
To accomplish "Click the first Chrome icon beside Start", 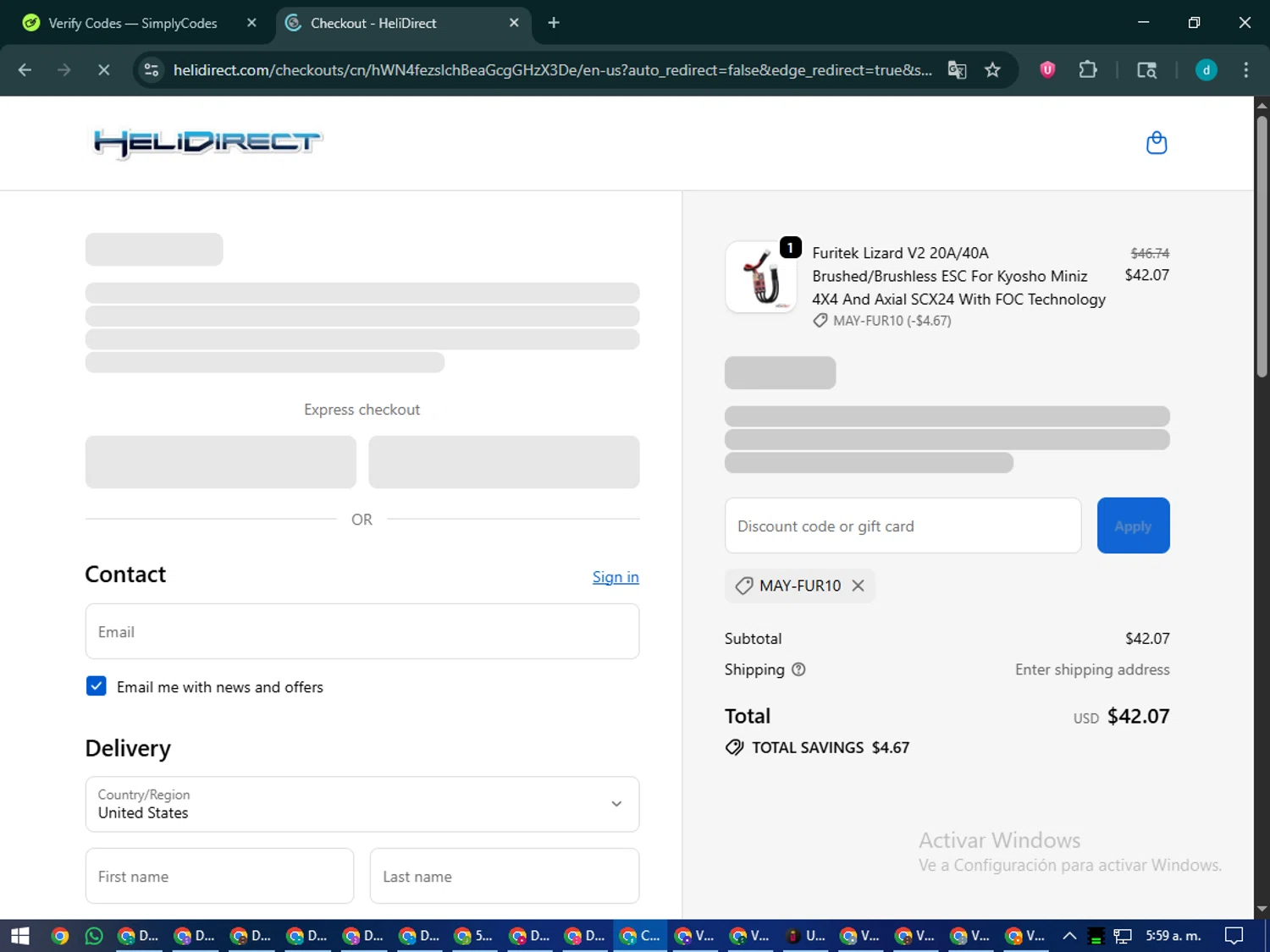I will pyautogui.click(x=59, y=936).
